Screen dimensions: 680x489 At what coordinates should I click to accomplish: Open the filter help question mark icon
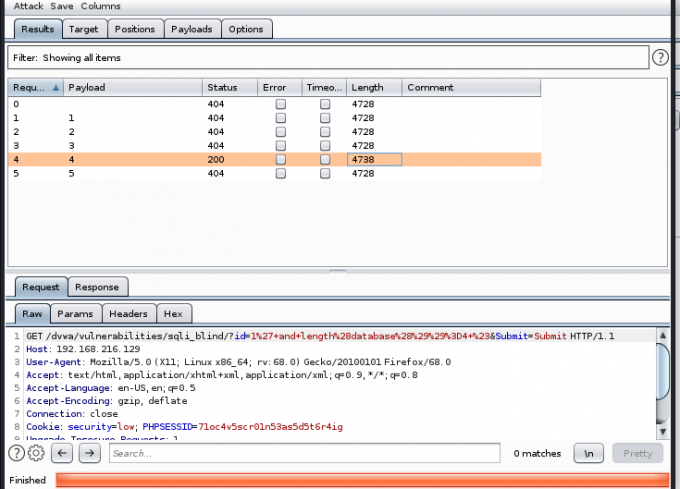click(x=660, y=57)
